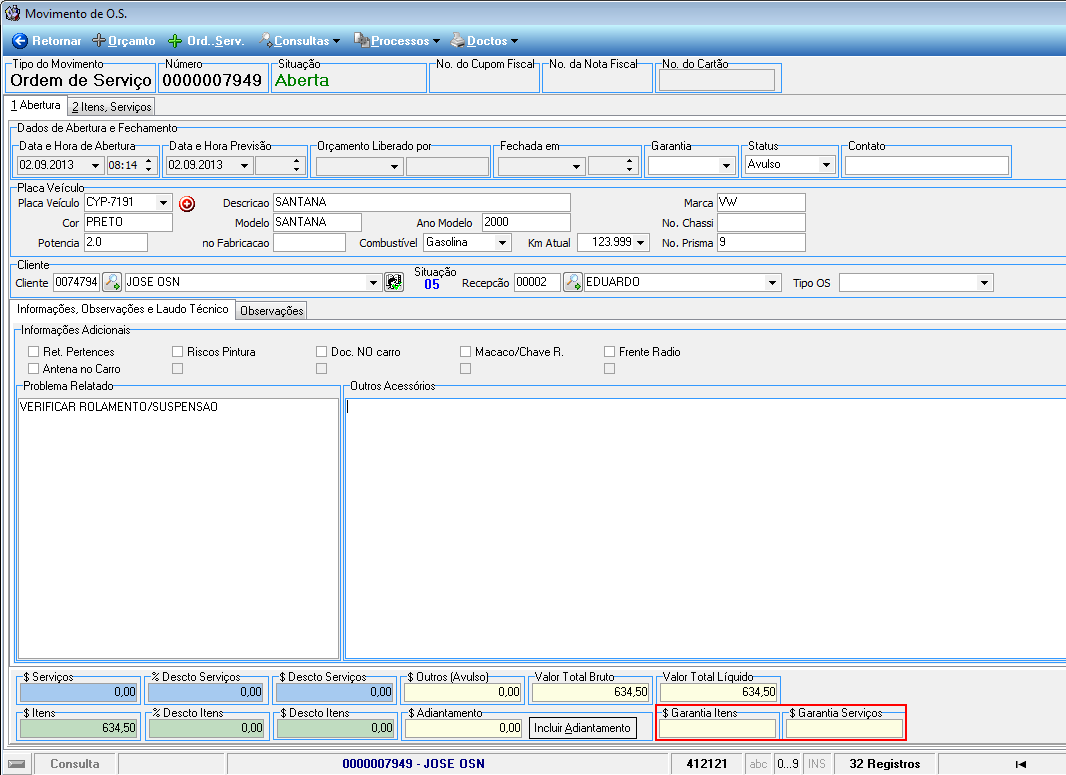Click the '412121' status bar value
This screenshot has height=775, width=1066.
click(x=706, y=764)
